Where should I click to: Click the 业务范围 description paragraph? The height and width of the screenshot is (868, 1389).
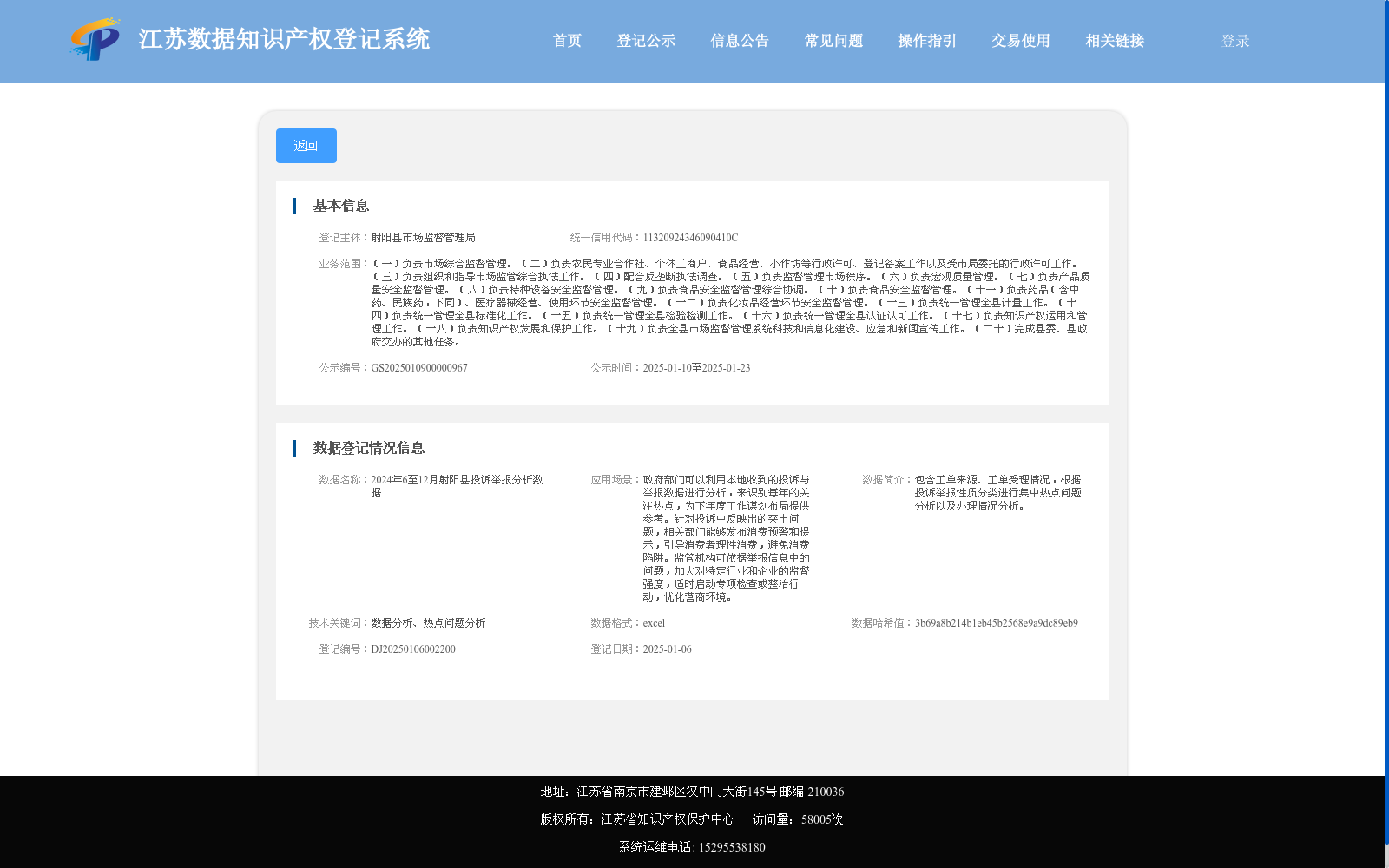[730, 303]
